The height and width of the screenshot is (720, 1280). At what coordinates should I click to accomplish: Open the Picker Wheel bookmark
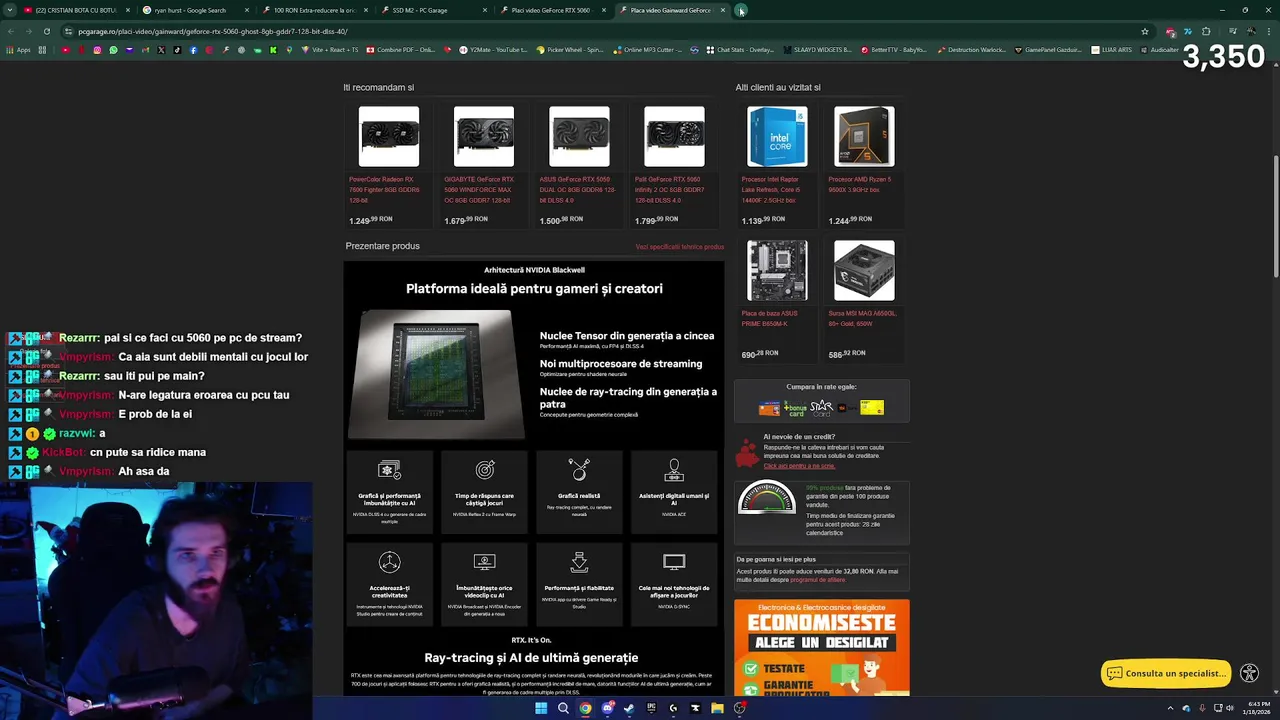pyautogui.click(x=570, y=49)
